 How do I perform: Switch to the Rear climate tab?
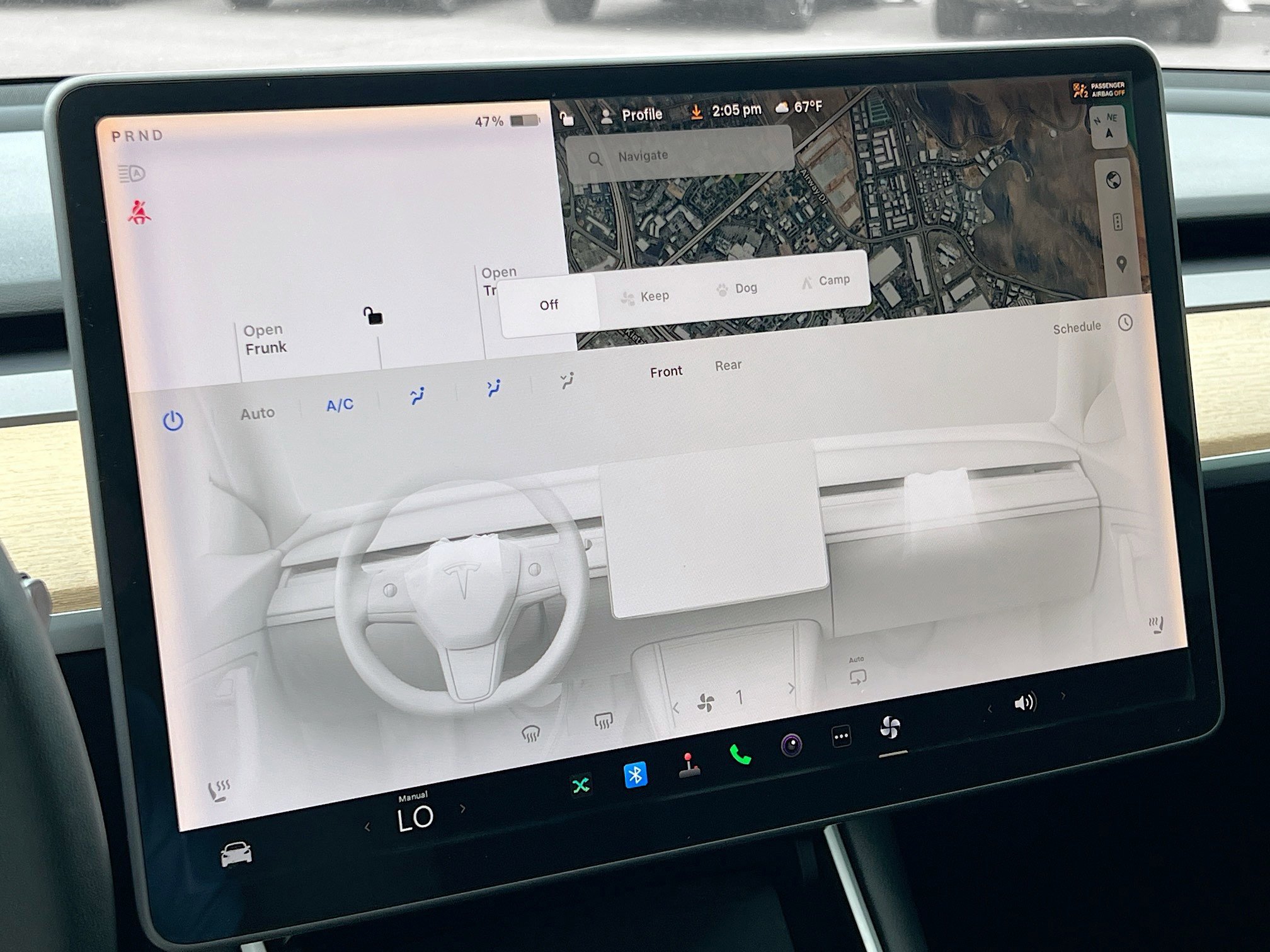coord(728,366)
